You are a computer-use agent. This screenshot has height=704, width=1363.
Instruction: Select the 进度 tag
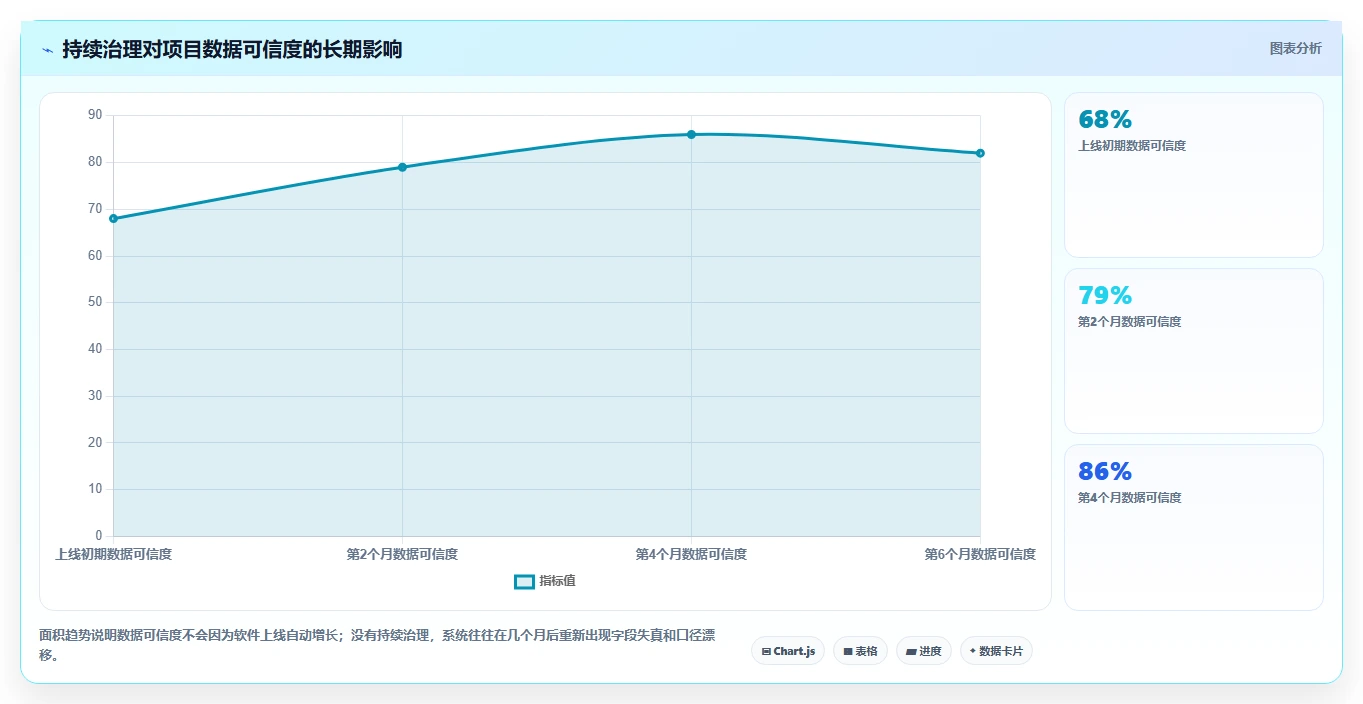coord(924,651)
